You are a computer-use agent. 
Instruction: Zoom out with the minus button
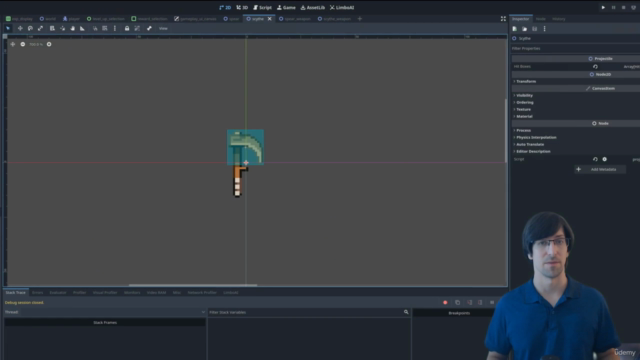(23, 44)
